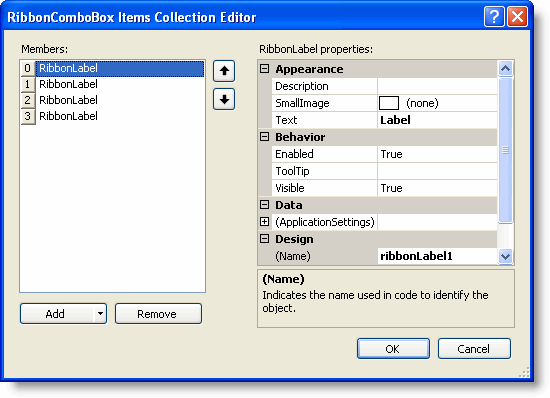550x398 pixels.
Task: Edit the ToolTip property value
Action: tap(437, 171)
